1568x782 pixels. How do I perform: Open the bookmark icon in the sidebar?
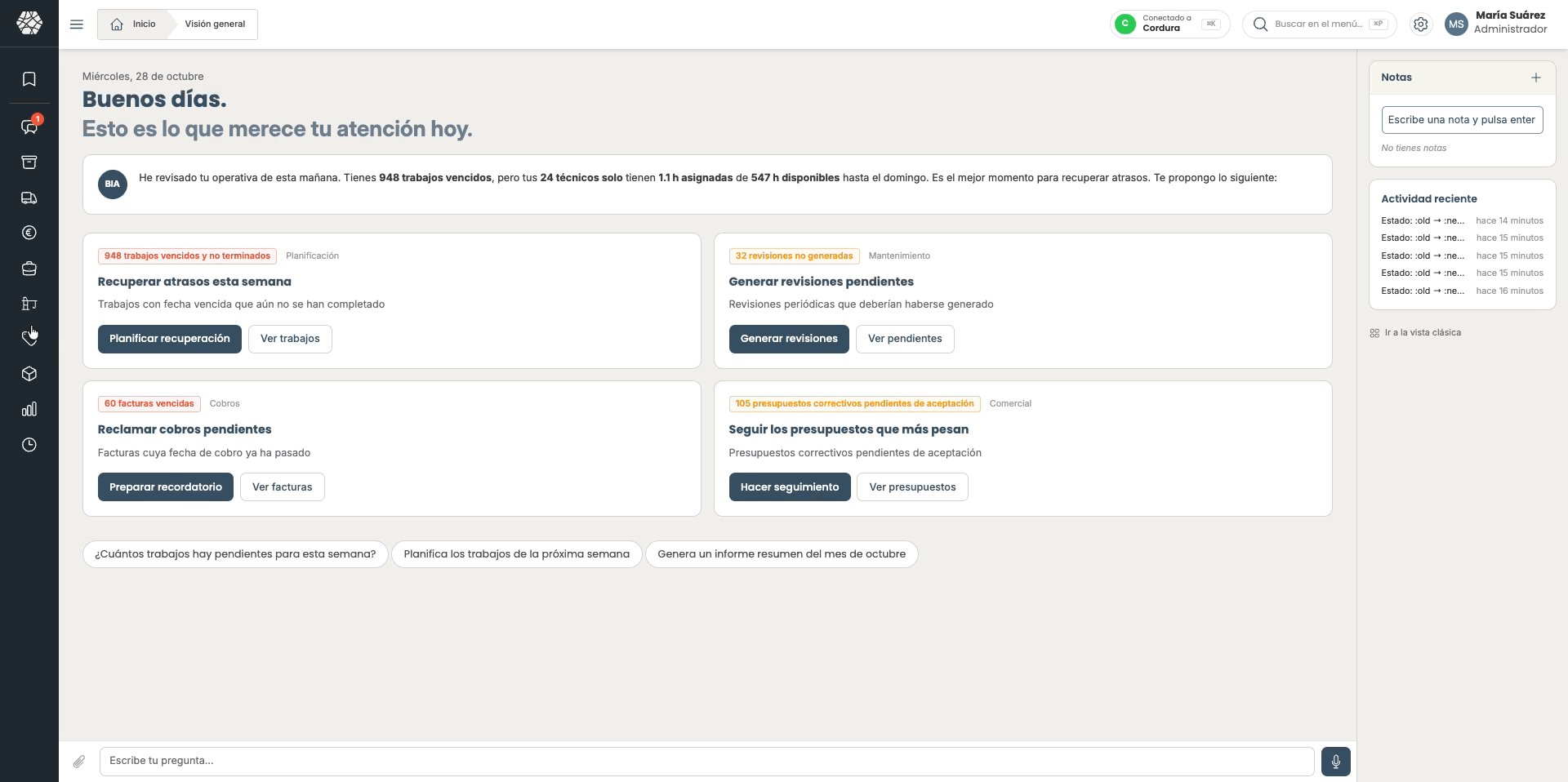click(x=29, y=79)
